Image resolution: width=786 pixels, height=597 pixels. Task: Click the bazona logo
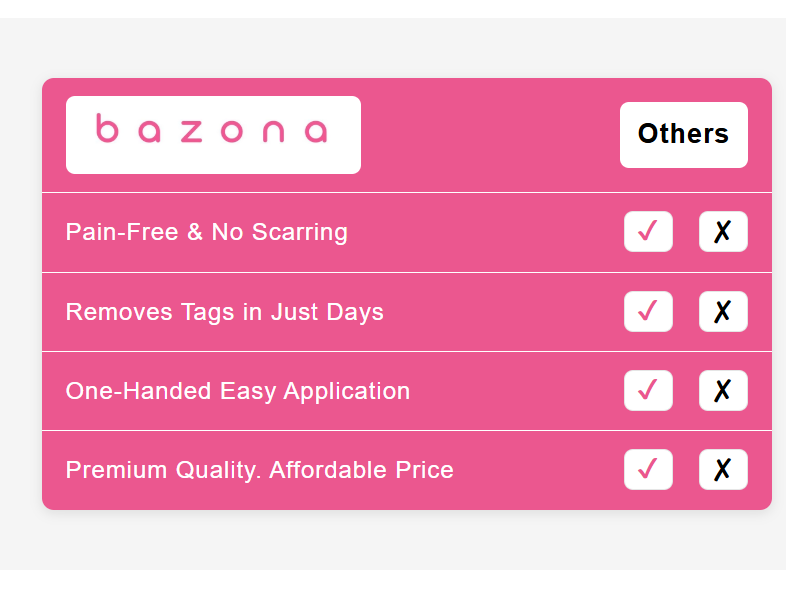coord(213,134)
